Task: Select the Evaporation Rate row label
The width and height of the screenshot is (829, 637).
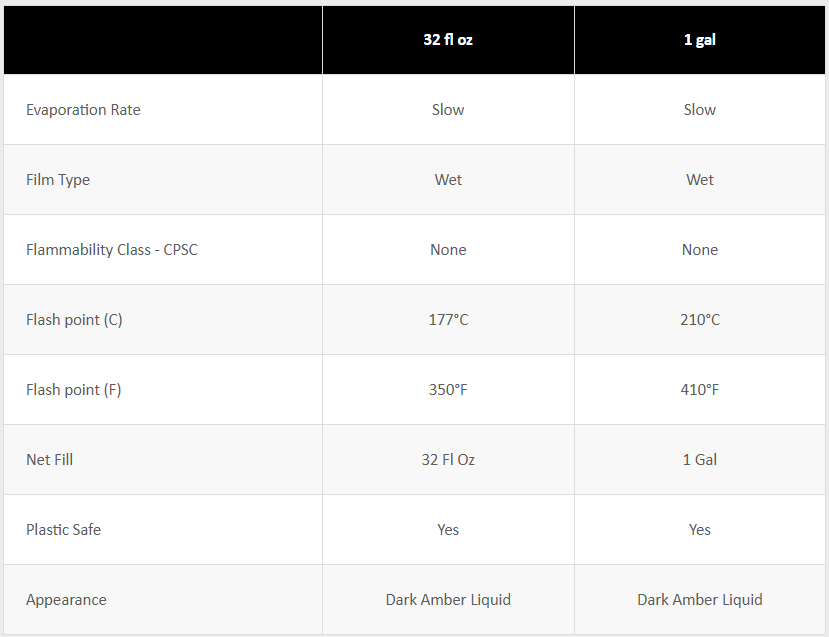Action: pyautogui.click(x=83, y=110)
